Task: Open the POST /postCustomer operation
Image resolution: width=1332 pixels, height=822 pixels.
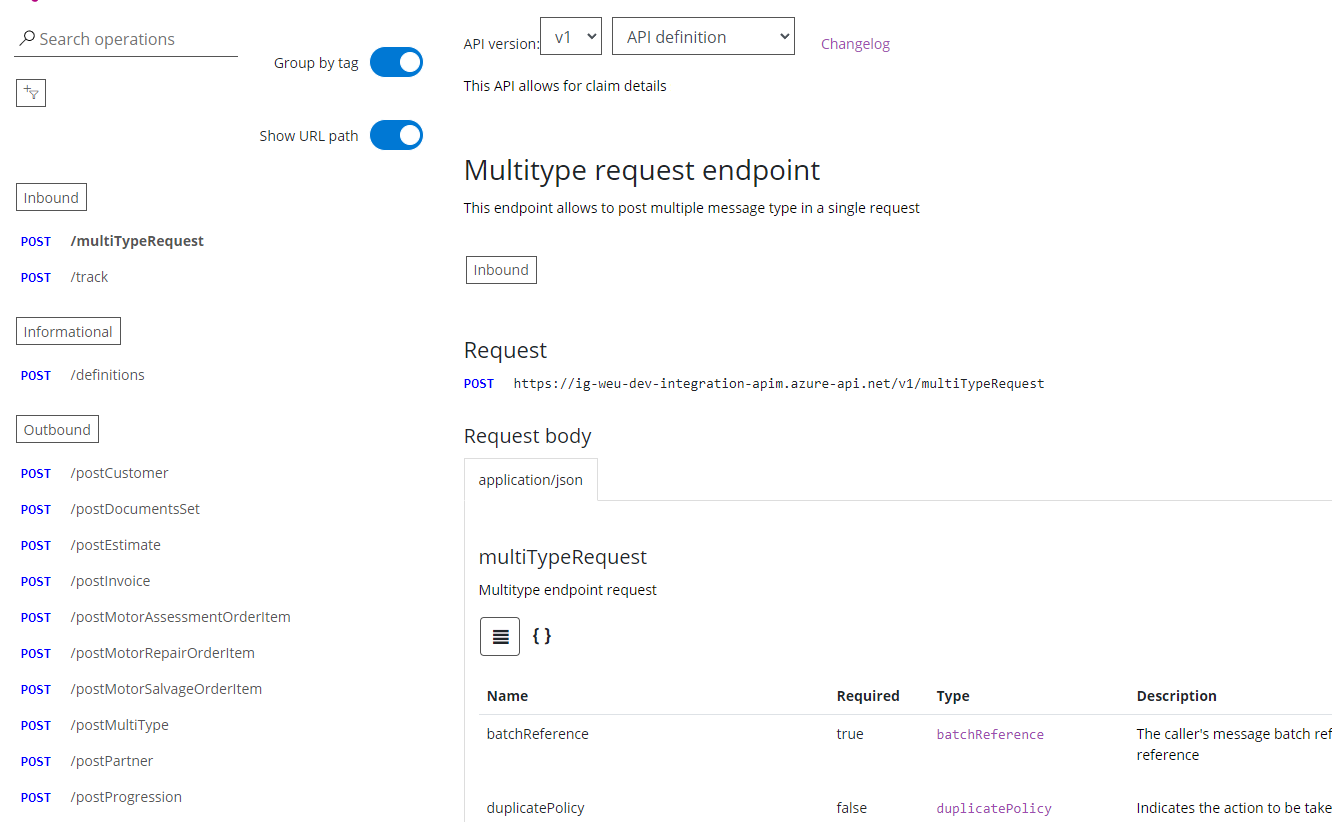Action: tap(119, 472)
